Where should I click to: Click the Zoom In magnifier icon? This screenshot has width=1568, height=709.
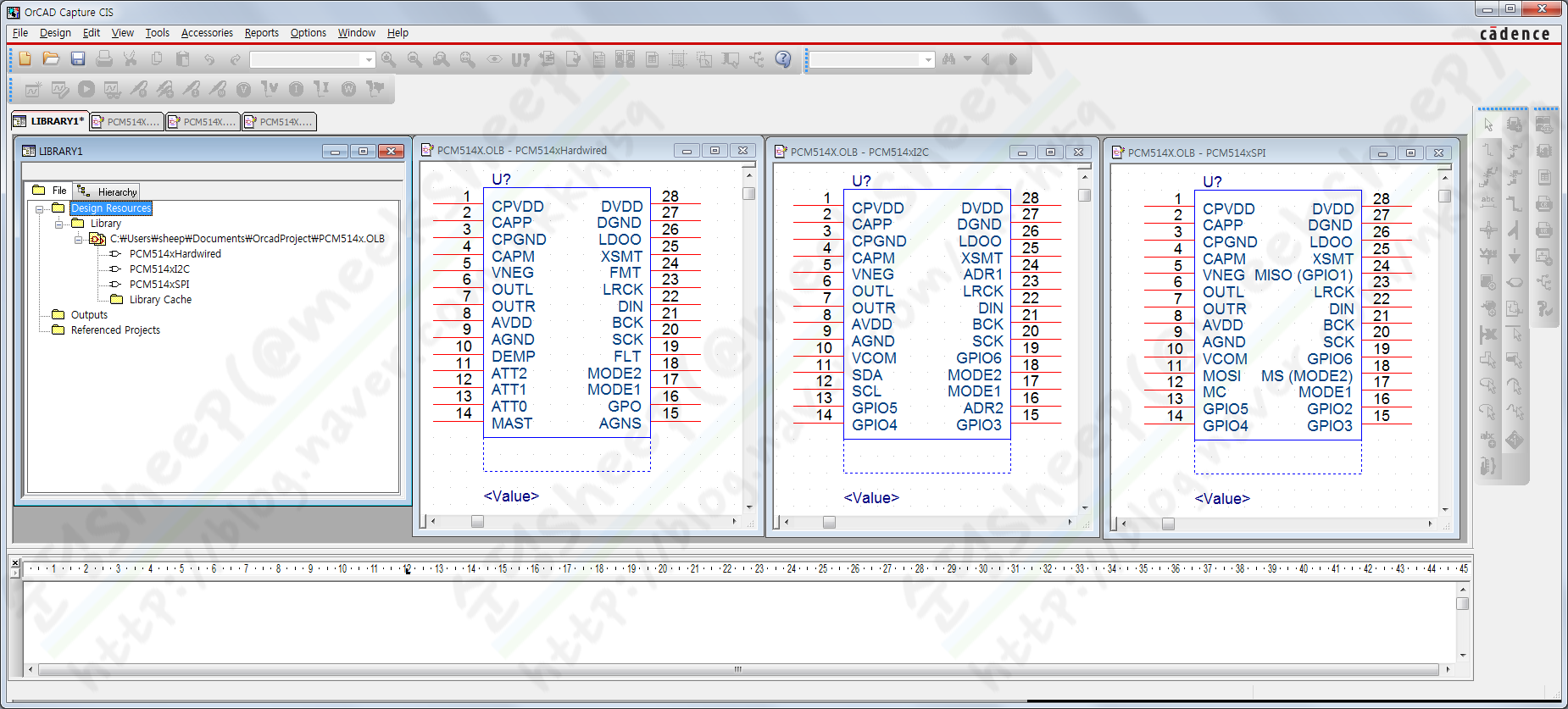388,59
